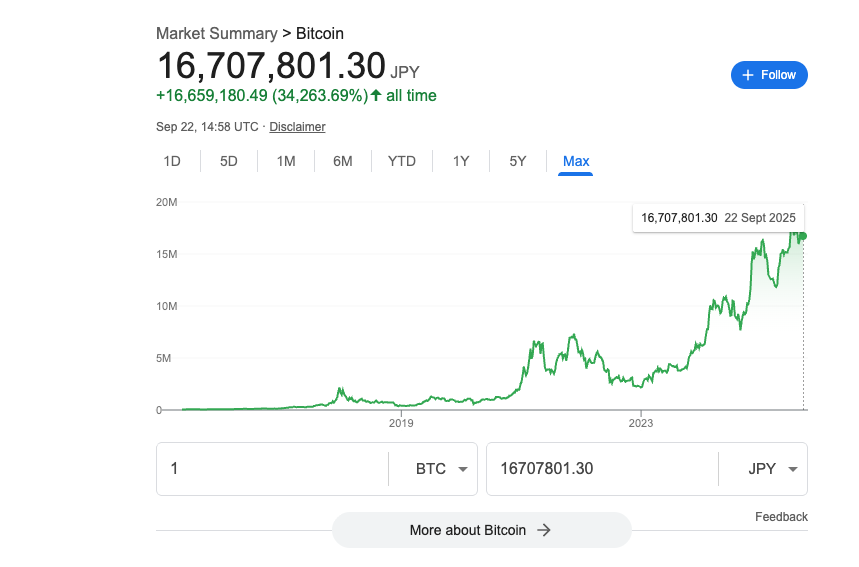Switch to the 5D range tab

[x=229, y=161]
